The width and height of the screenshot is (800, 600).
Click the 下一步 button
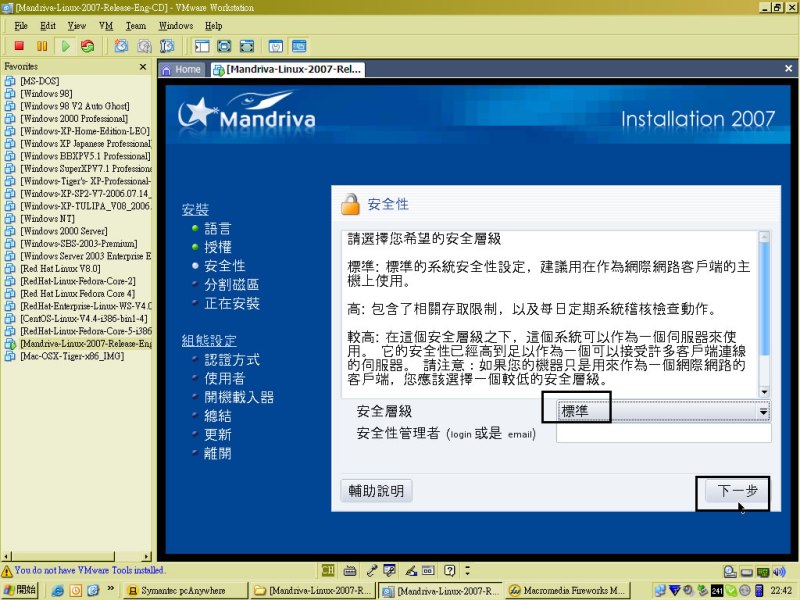point(737,491)
